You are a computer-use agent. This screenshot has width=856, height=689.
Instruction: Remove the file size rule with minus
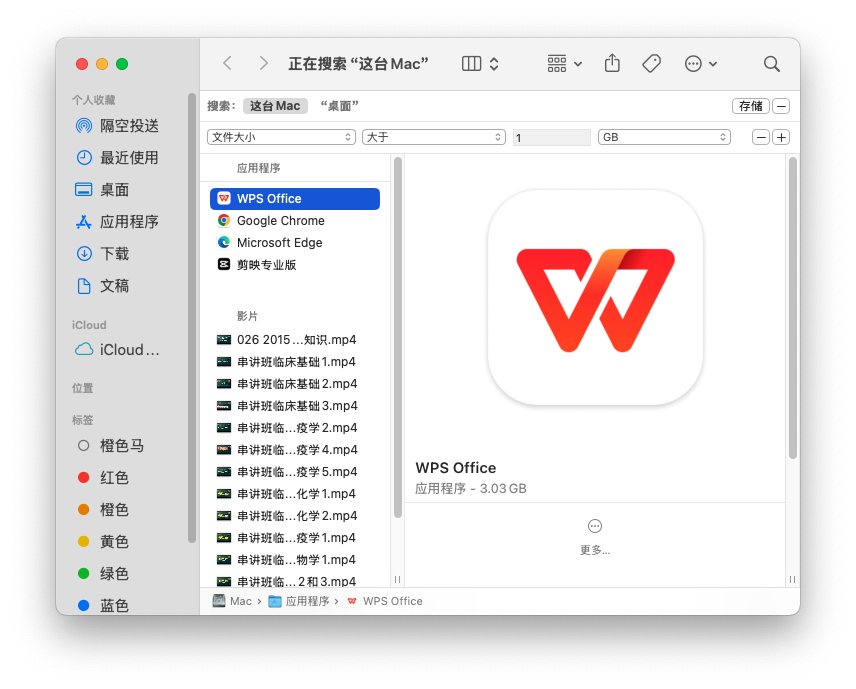pos(760,138)
